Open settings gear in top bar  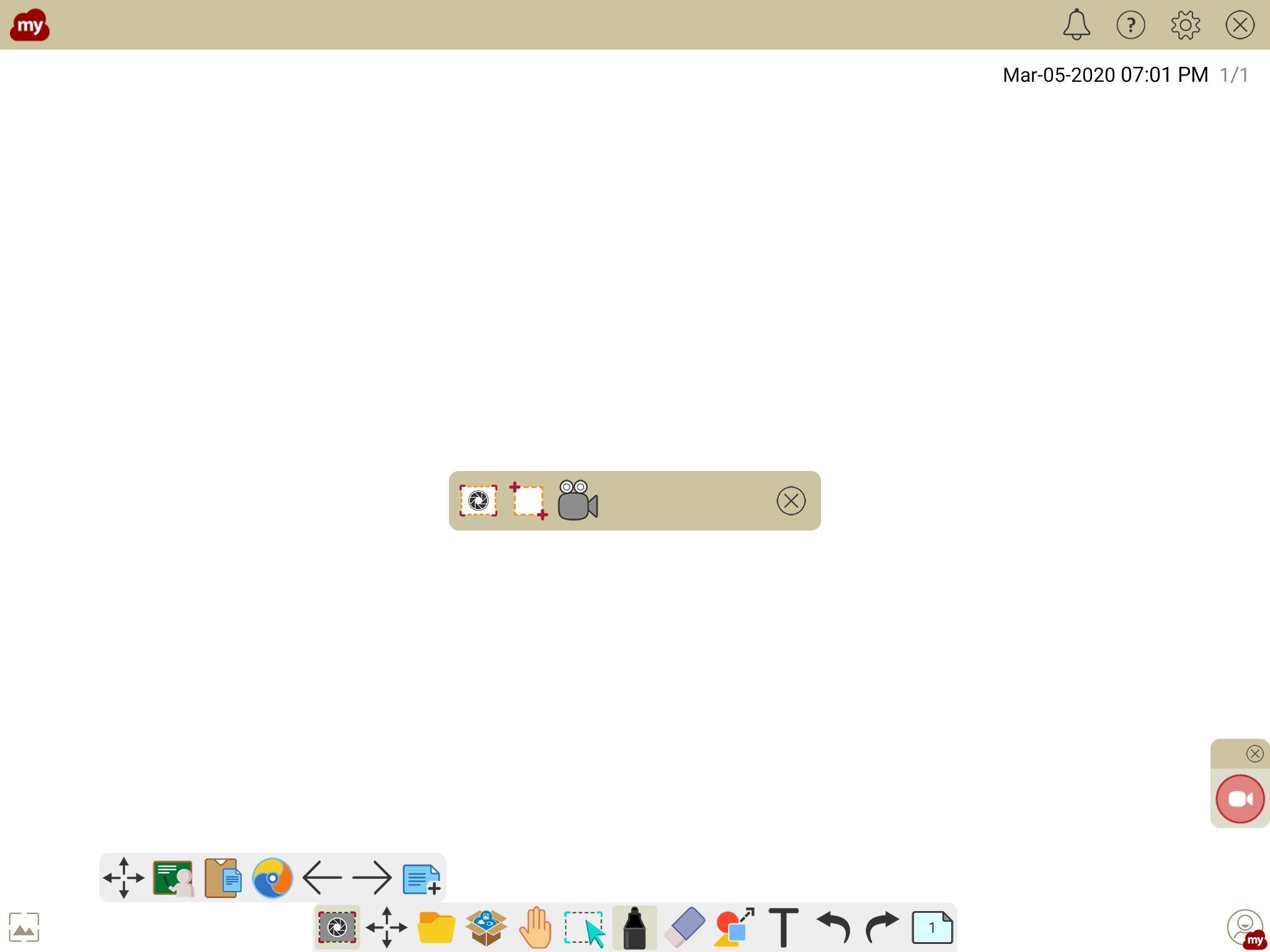(1185, 25)
